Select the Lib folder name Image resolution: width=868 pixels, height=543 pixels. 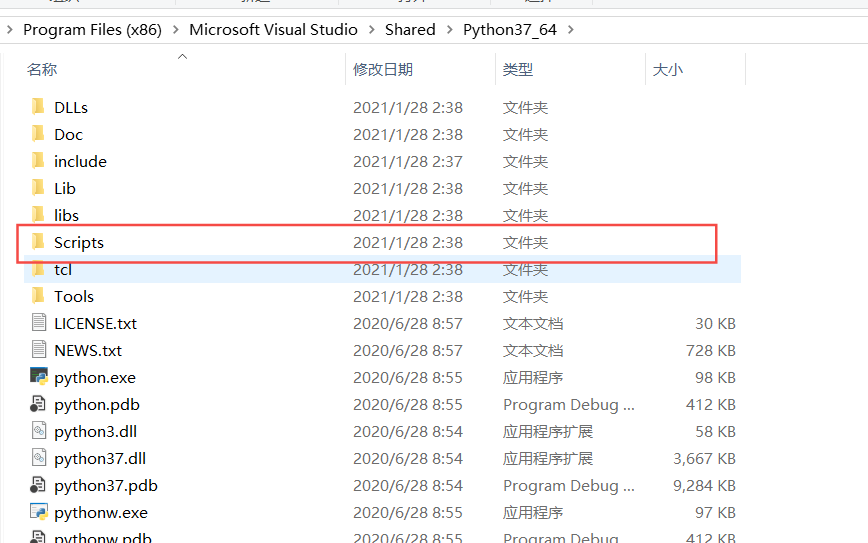65,189
